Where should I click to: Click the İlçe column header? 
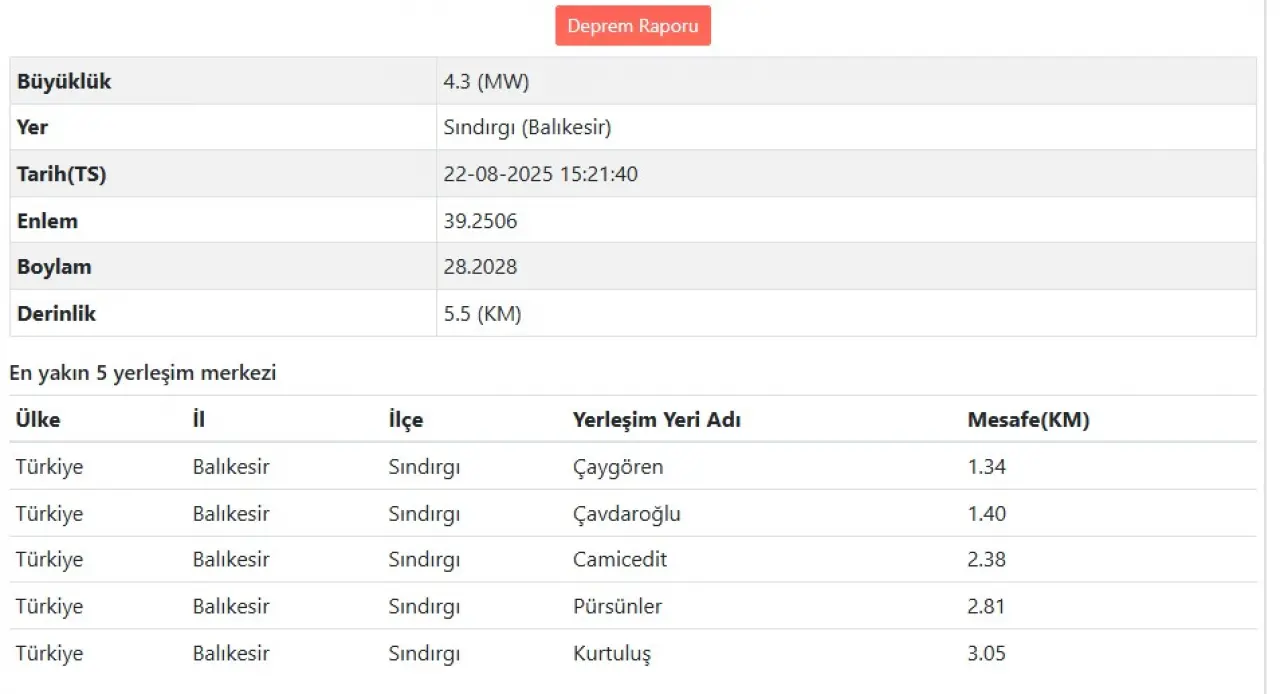click(405, 420)
